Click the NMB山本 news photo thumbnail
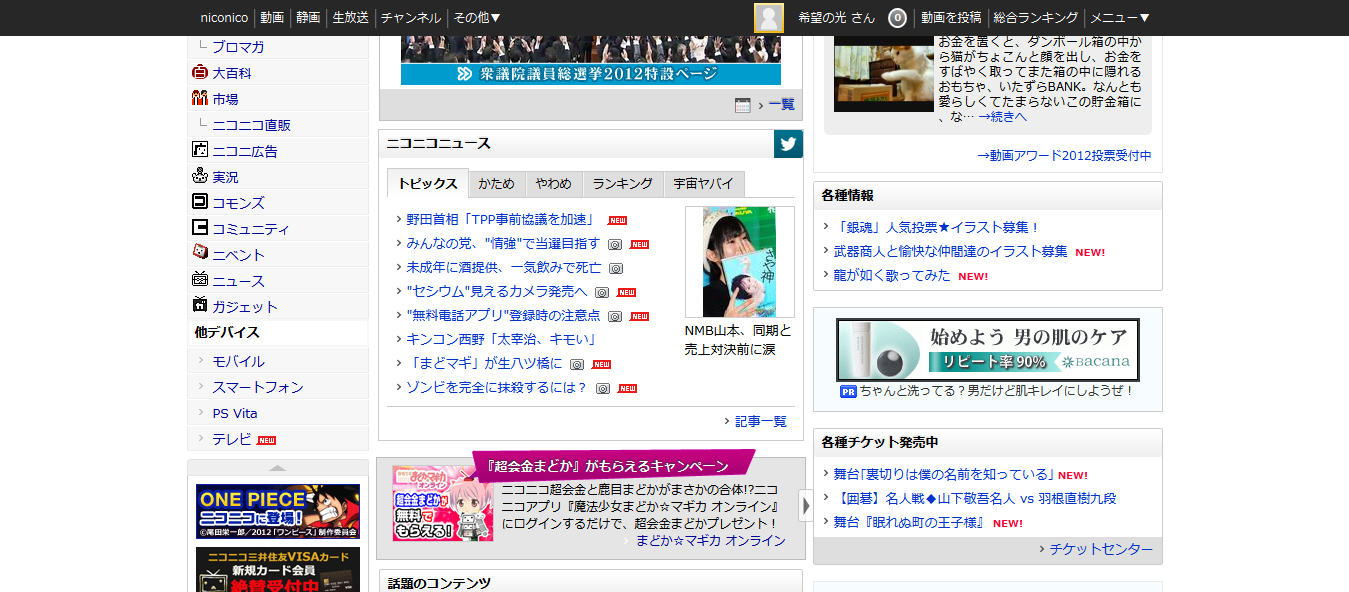1349x592 pixels. point(739,262)
